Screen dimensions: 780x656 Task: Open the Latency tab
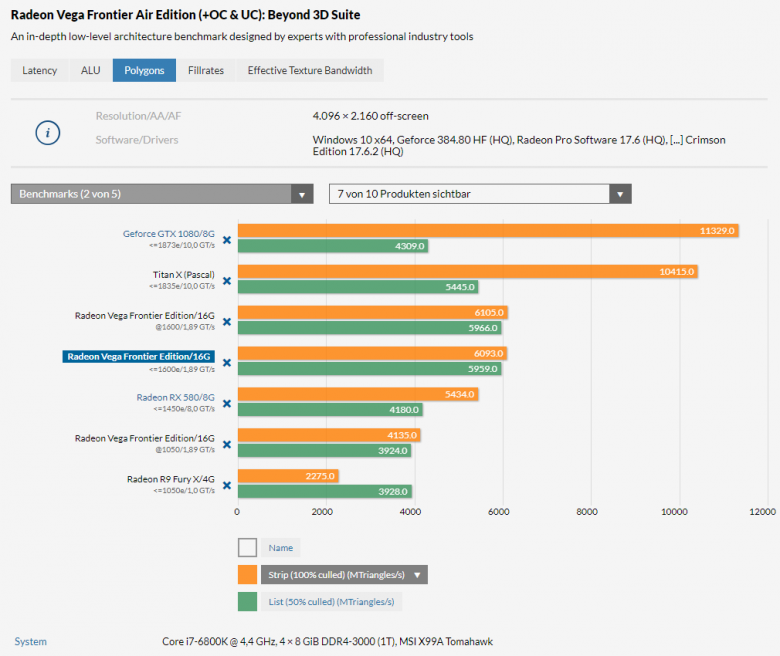39,70
